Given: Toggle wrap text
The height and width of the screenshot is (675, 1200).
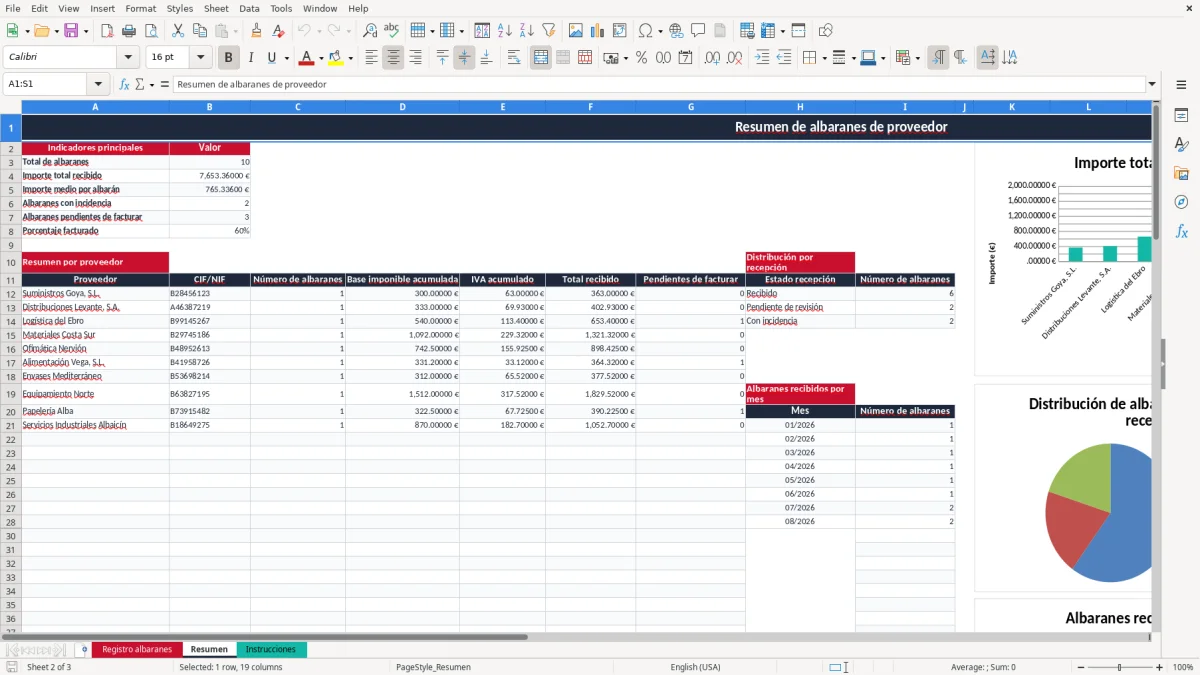Looking at the screenshot, I should [514, 58].
